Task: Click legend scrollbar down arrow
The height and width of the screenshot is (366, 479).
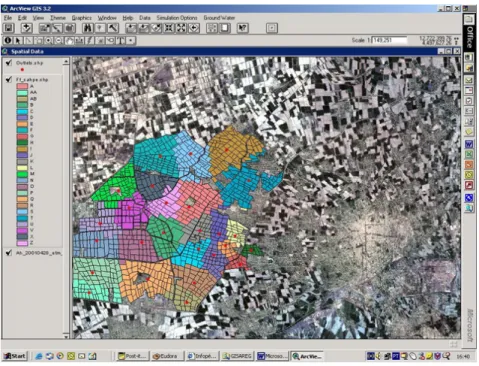Action: tap(66, 337)
